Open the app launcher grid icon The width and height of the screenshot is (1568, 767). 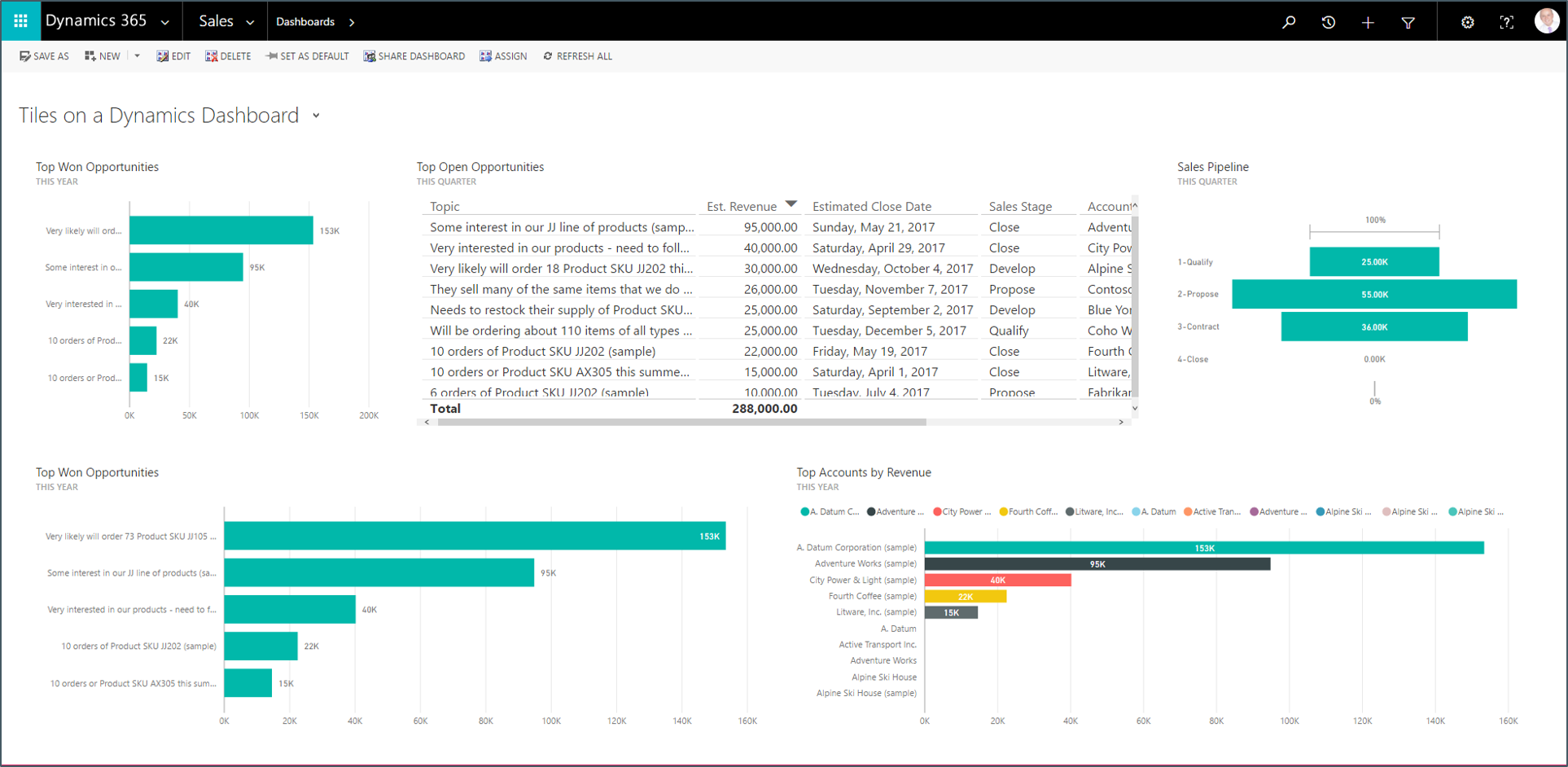(x=20, y=21)
